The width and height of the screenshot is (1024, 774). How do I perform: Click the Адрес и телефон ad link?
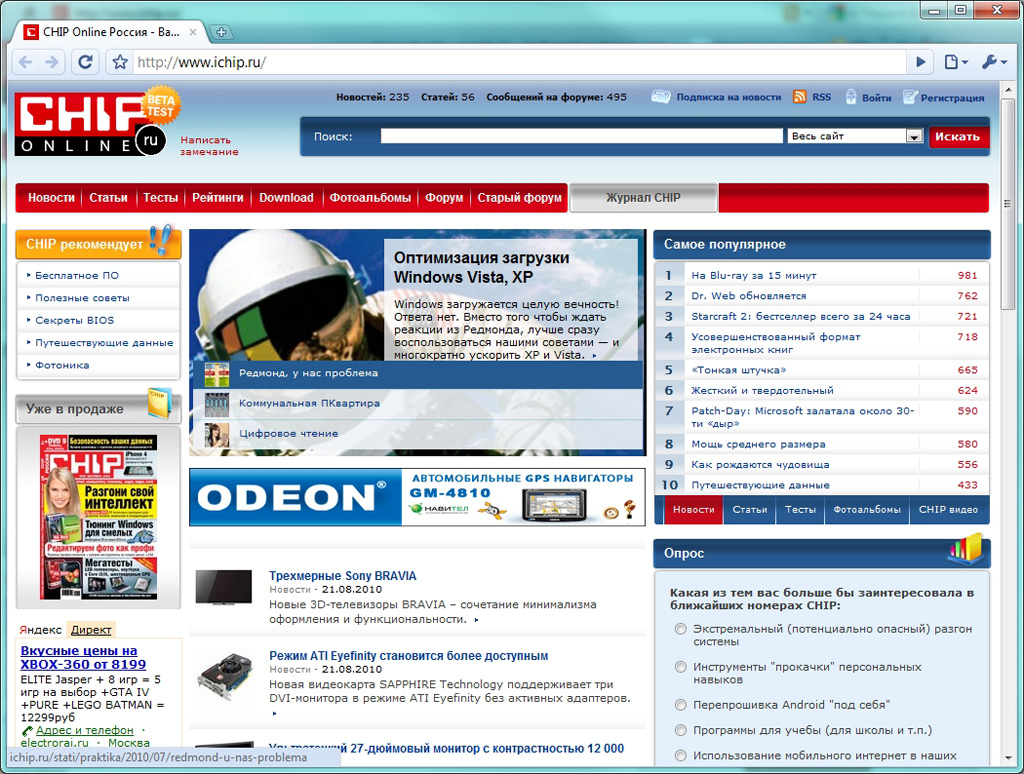(84, 730)
